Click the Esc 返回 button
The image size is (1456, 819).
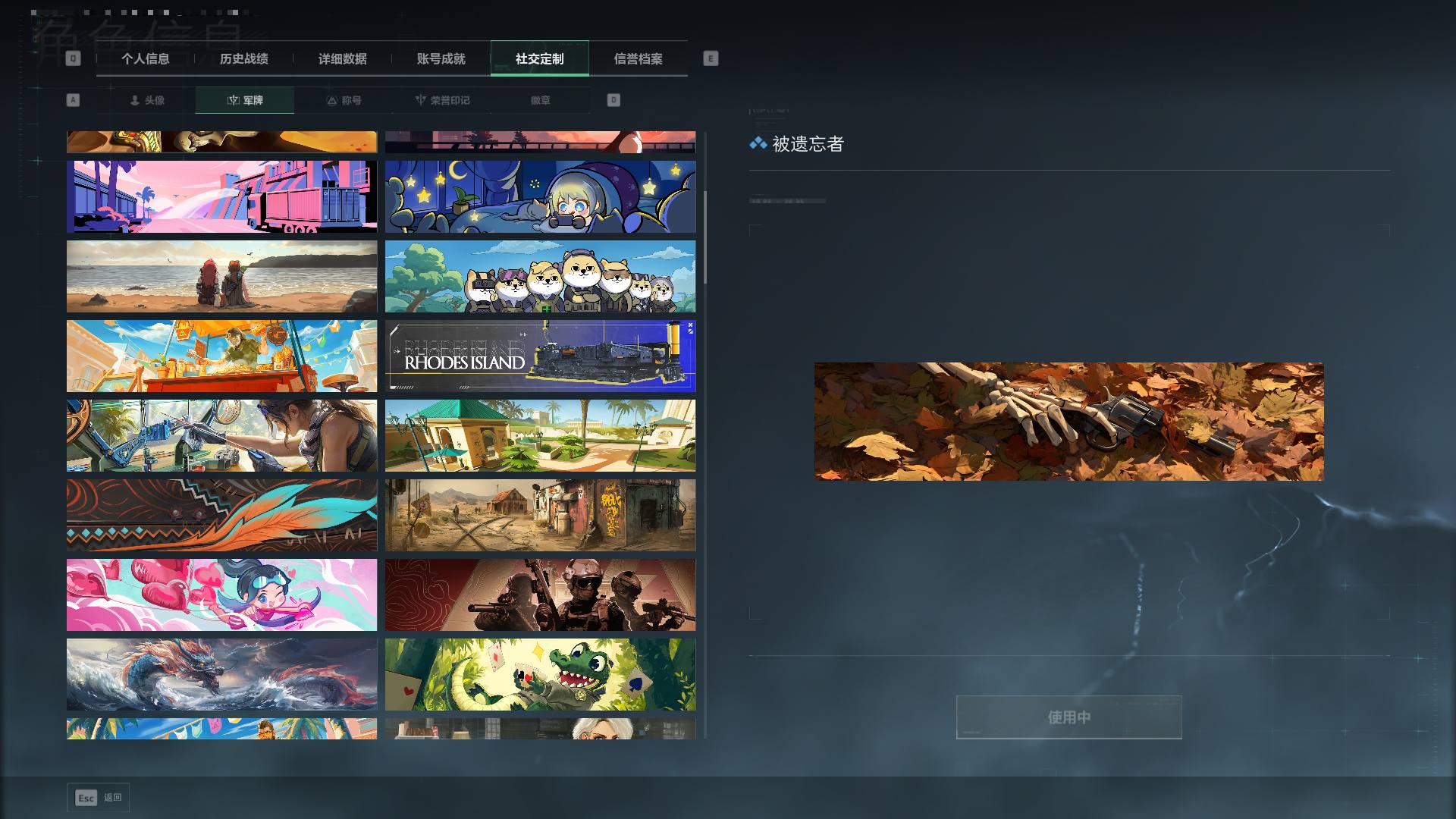point(98,798)
